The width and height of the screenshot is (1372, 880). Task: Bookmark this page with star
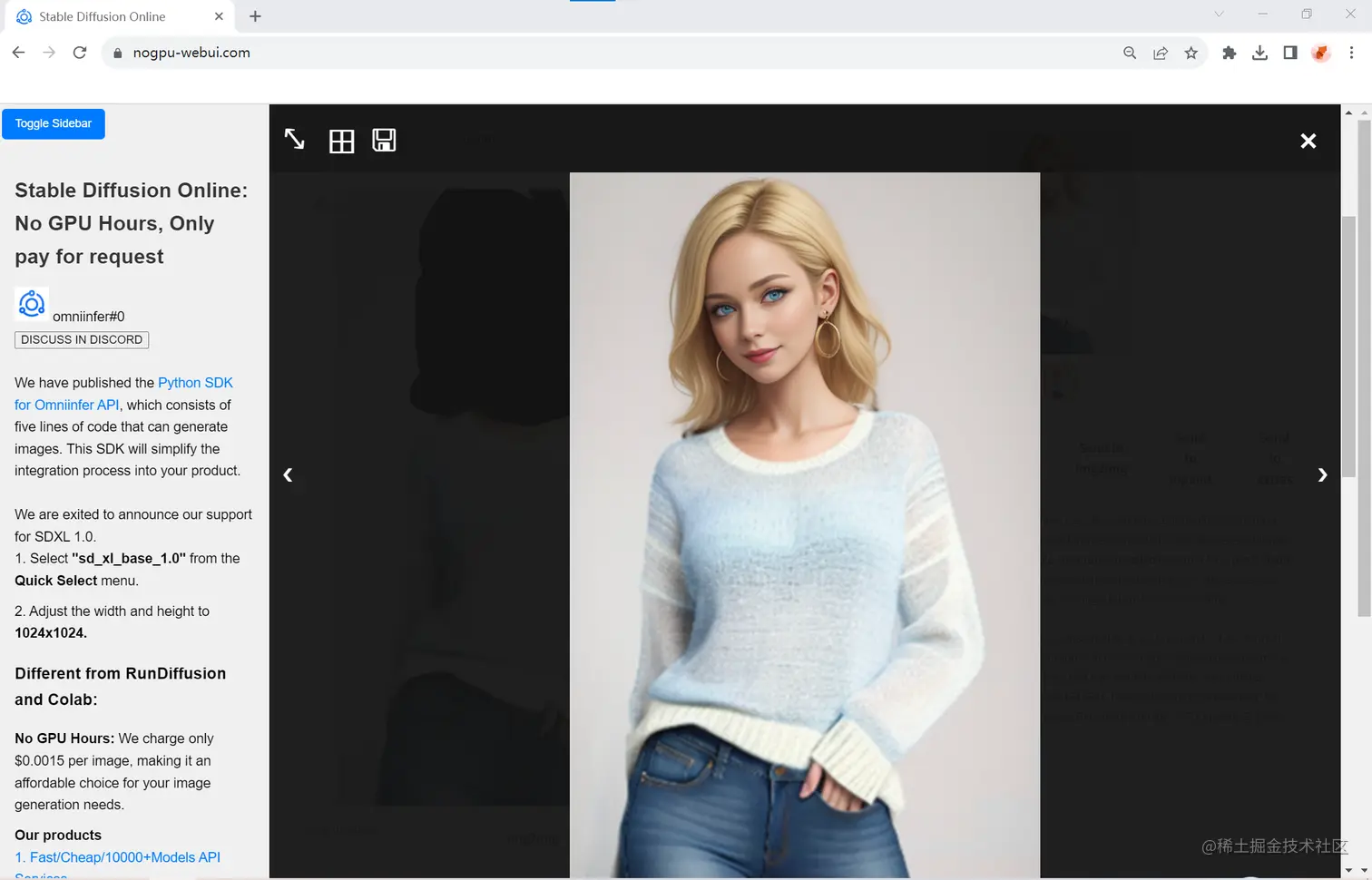(x=1191, y=53)
